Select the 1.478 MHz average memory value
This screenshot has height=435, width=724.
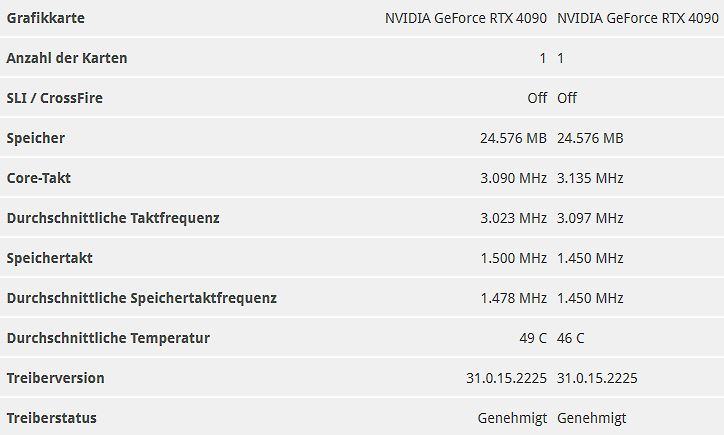point(513,298)
